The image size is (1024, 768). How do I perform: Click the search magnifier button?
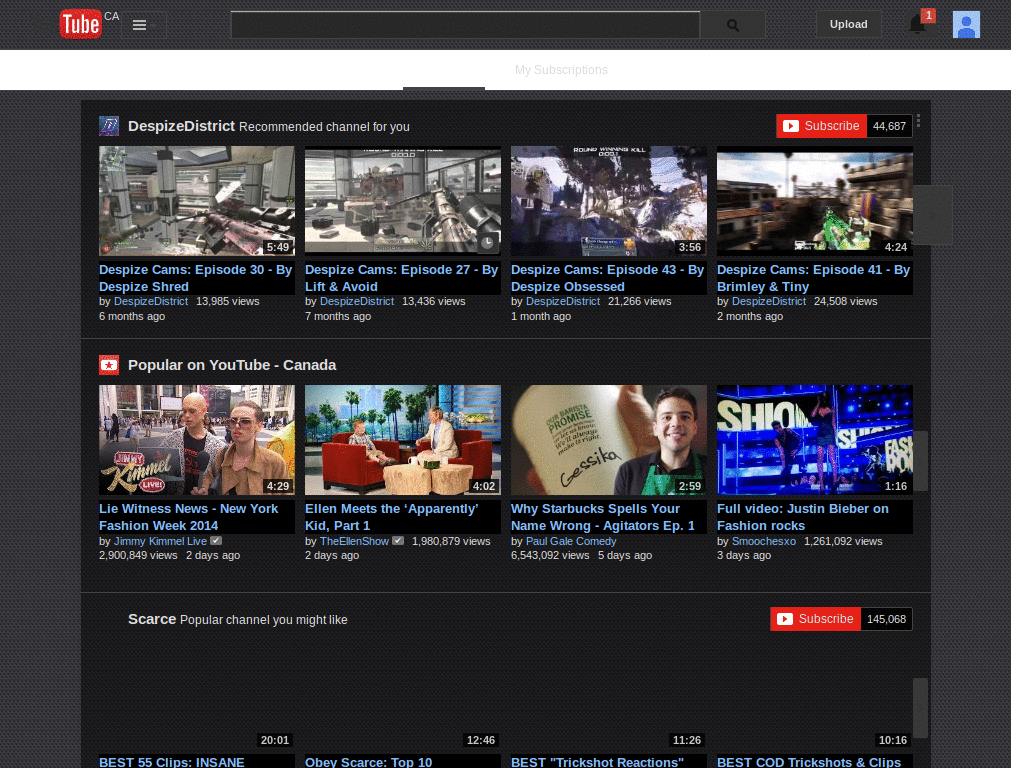click(733, 25)
